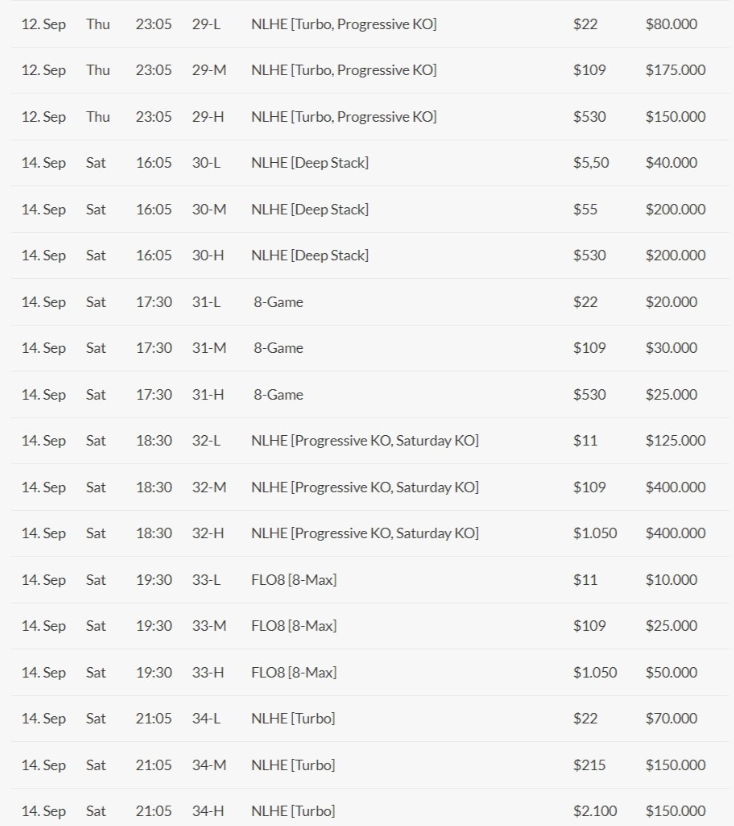Select the $175.000 guarantee amount

[675, 70]
